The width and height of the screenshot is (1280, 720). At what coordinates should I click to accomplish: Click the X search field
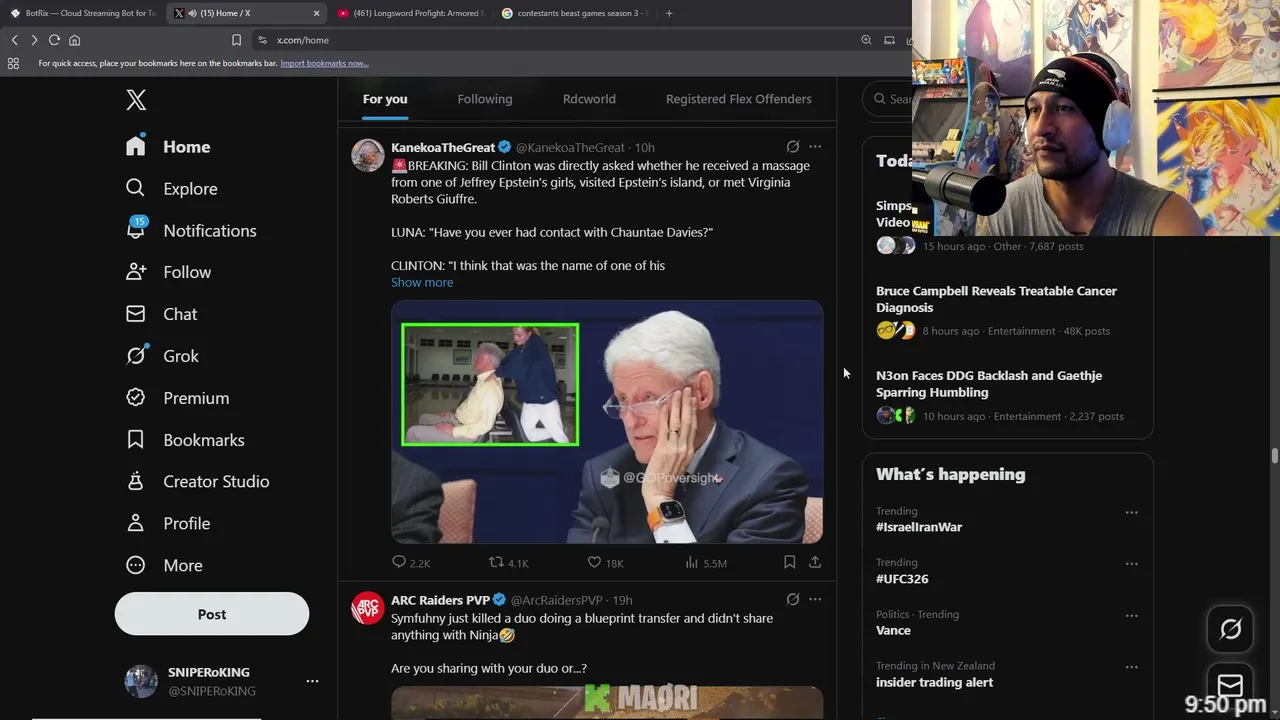coord(890,99)
